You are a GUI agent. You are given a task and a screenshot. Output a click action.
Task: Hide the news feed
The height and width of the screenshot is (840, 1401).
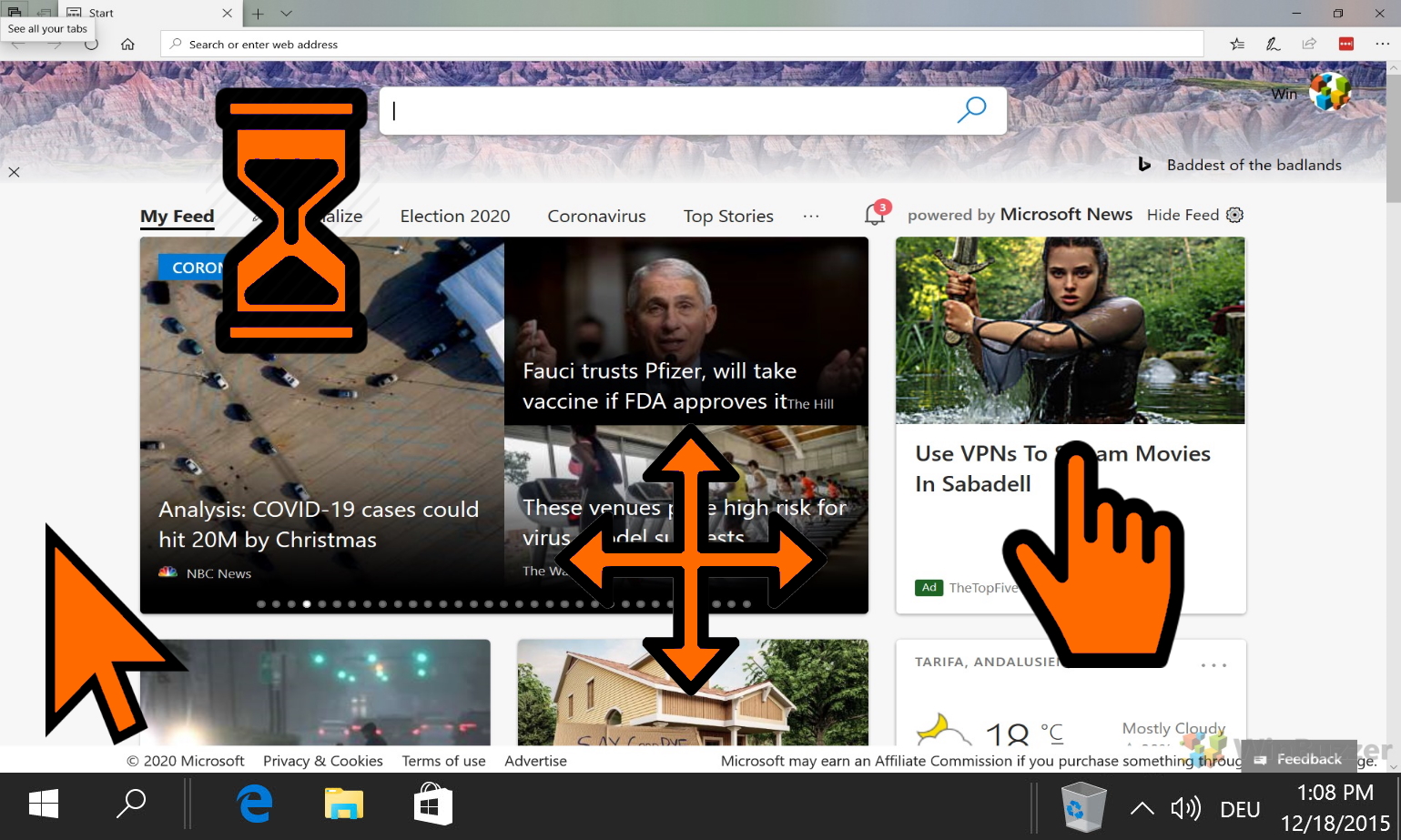coord(1182,214)
